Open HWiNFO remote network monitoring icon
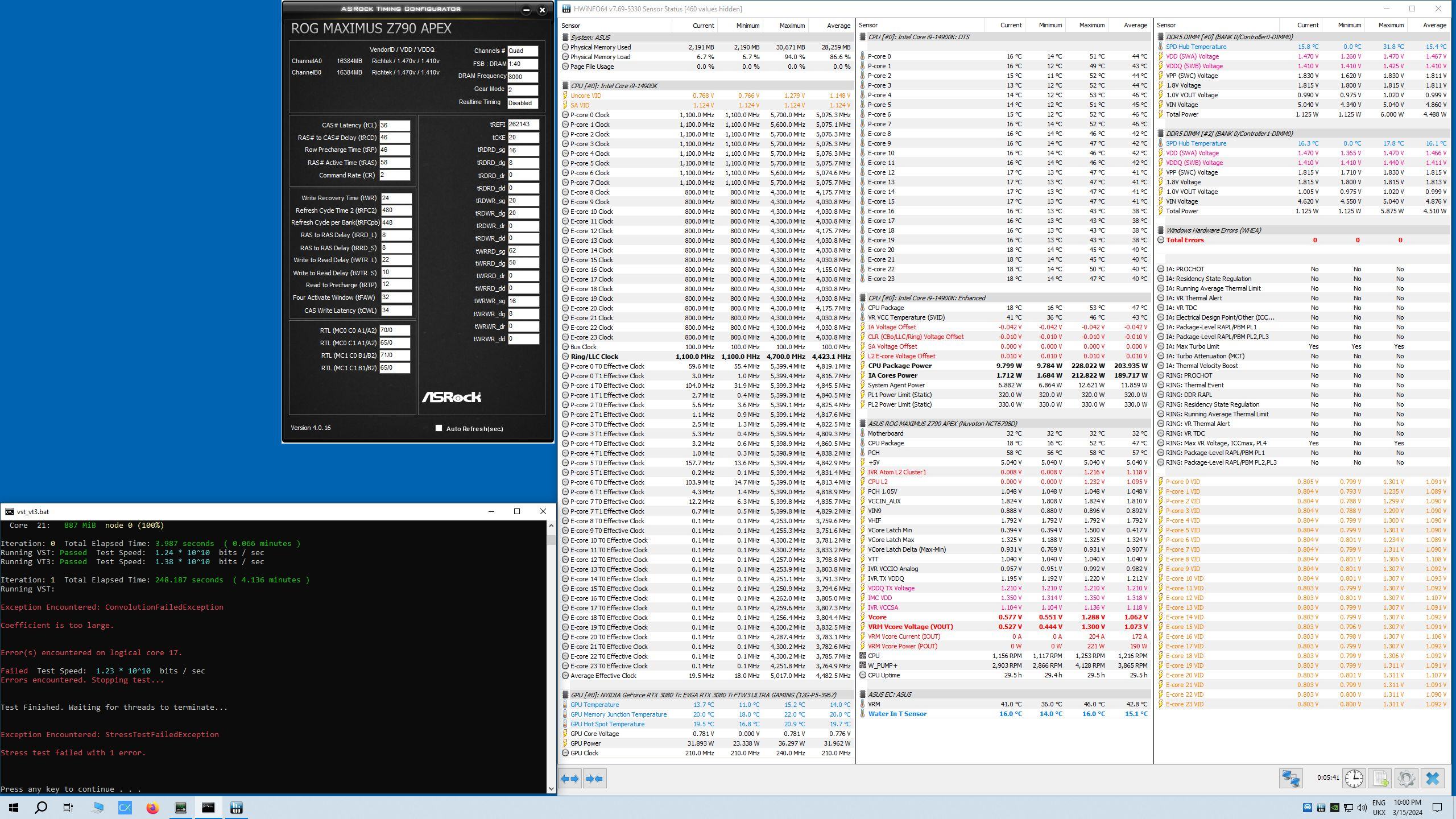 tap(1290, 779)
